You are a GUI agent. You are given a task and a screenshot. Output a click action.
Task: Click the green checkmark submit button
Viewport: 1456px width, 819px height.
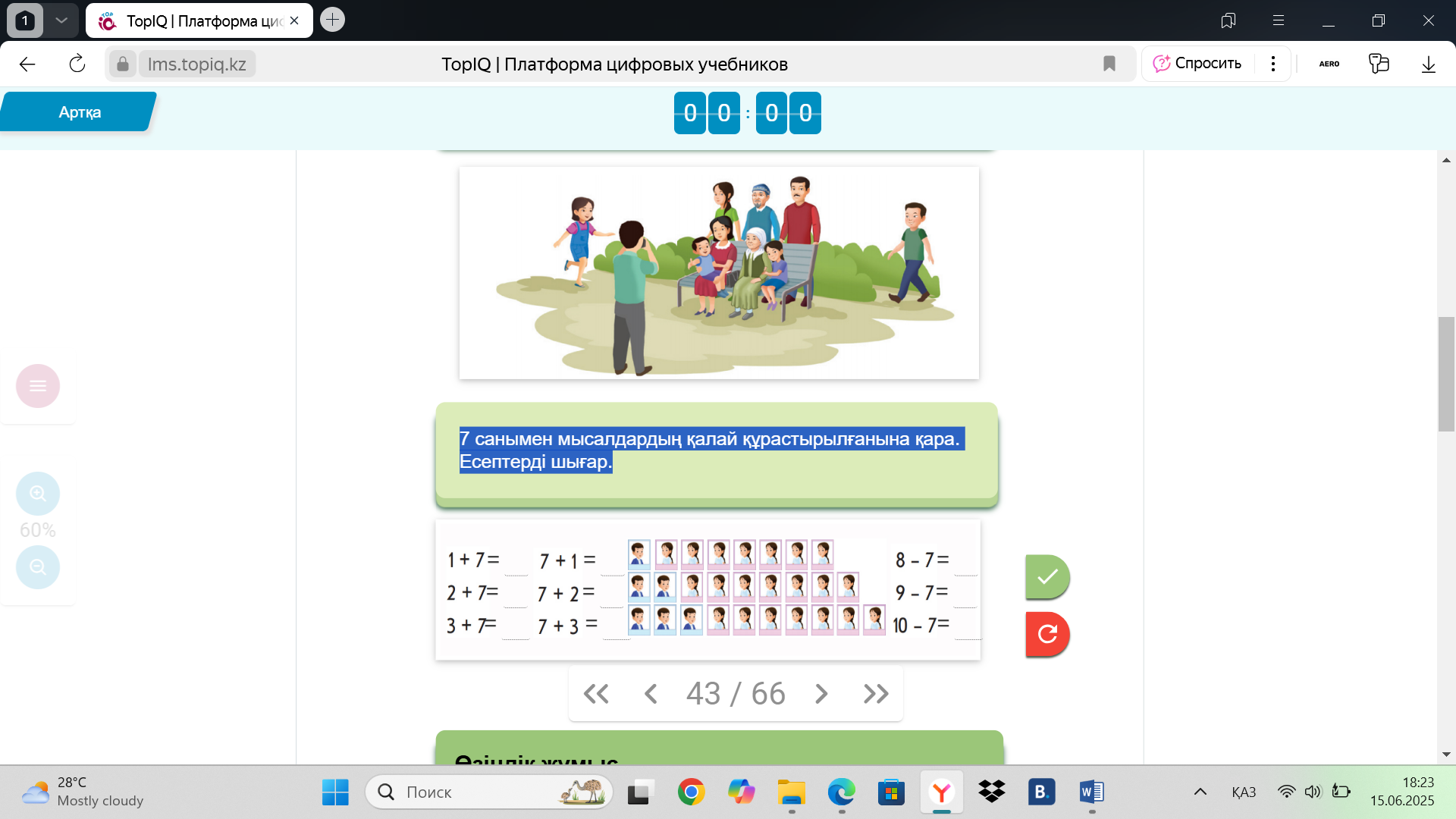(1047, 577)
